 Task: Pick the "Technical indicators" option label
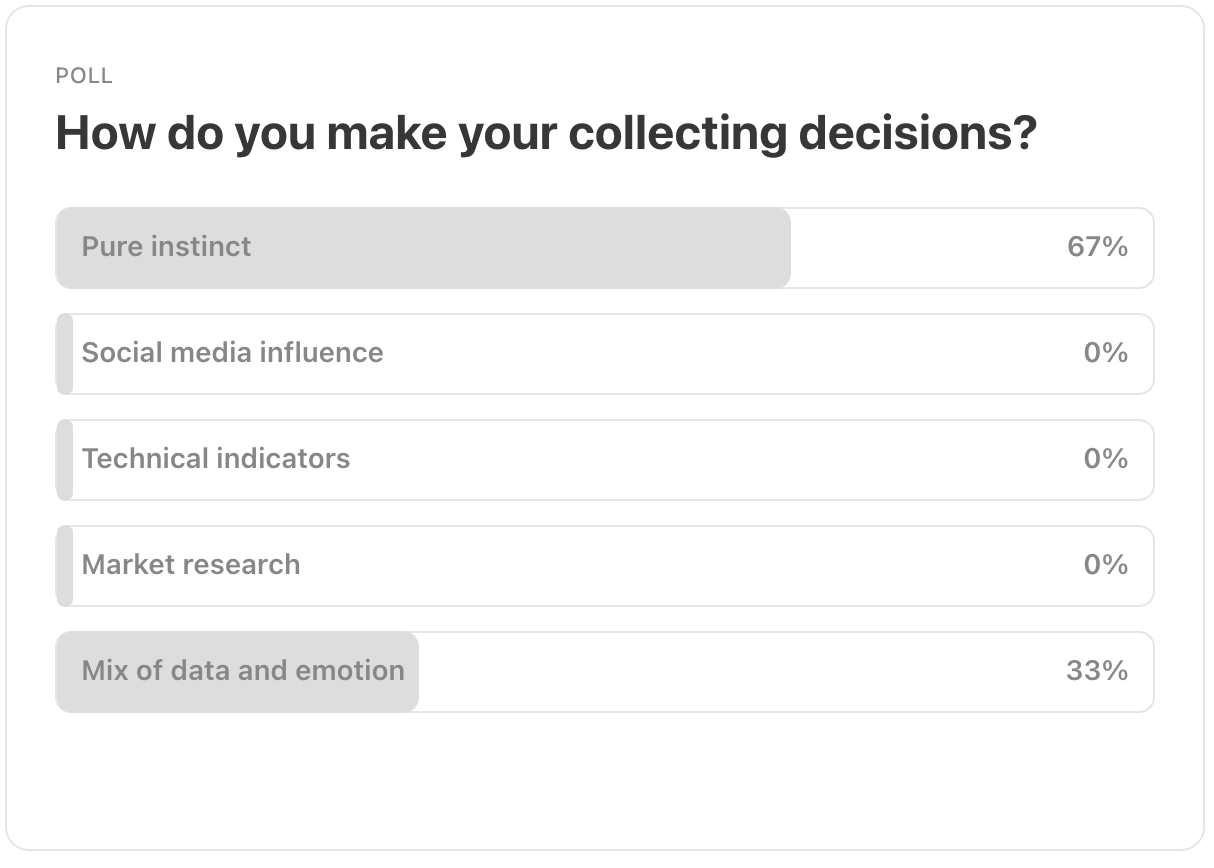[x=216, y=459]
